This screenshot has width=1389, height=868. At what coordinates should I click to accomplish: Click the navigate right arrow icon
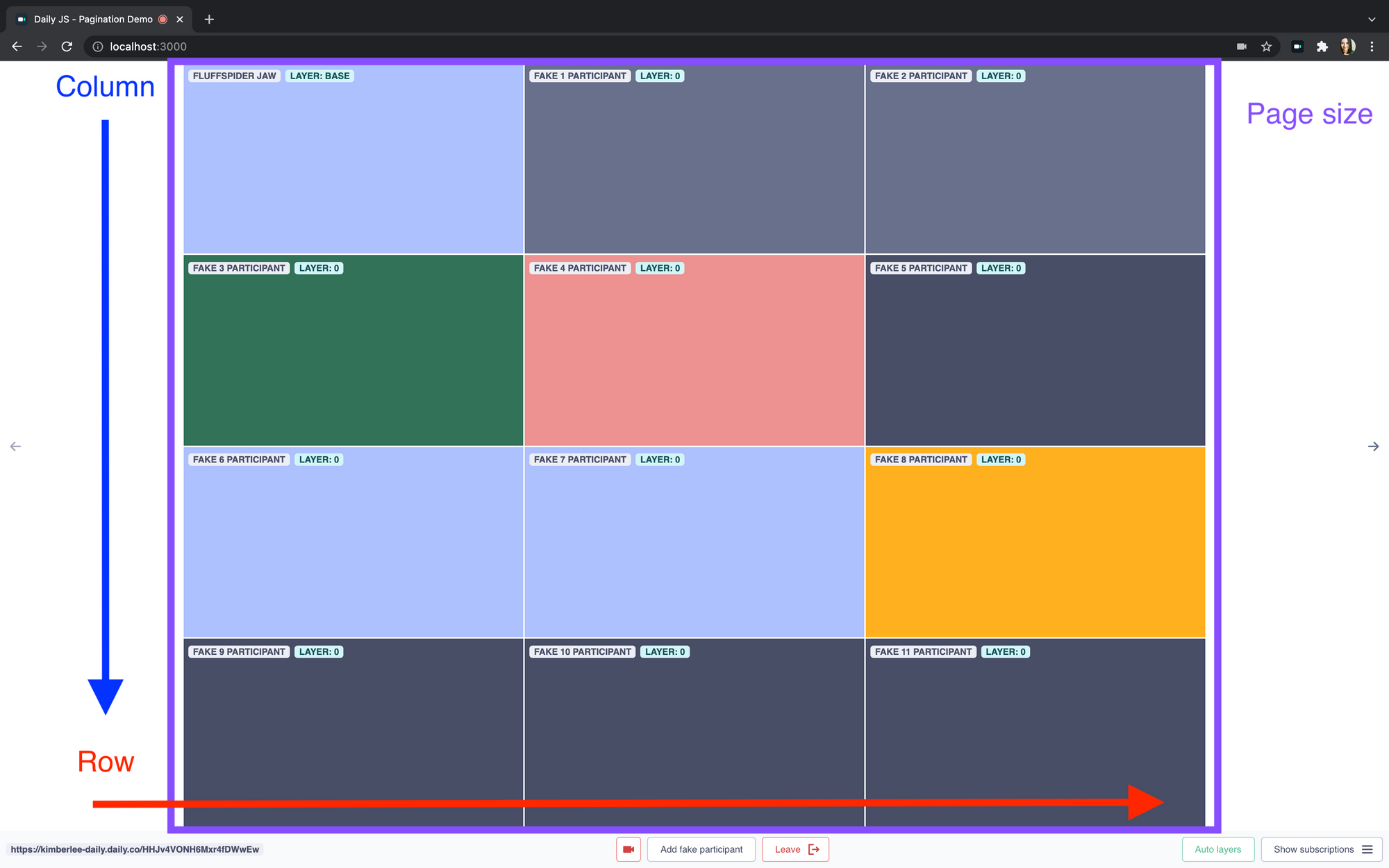[1372, 446]
